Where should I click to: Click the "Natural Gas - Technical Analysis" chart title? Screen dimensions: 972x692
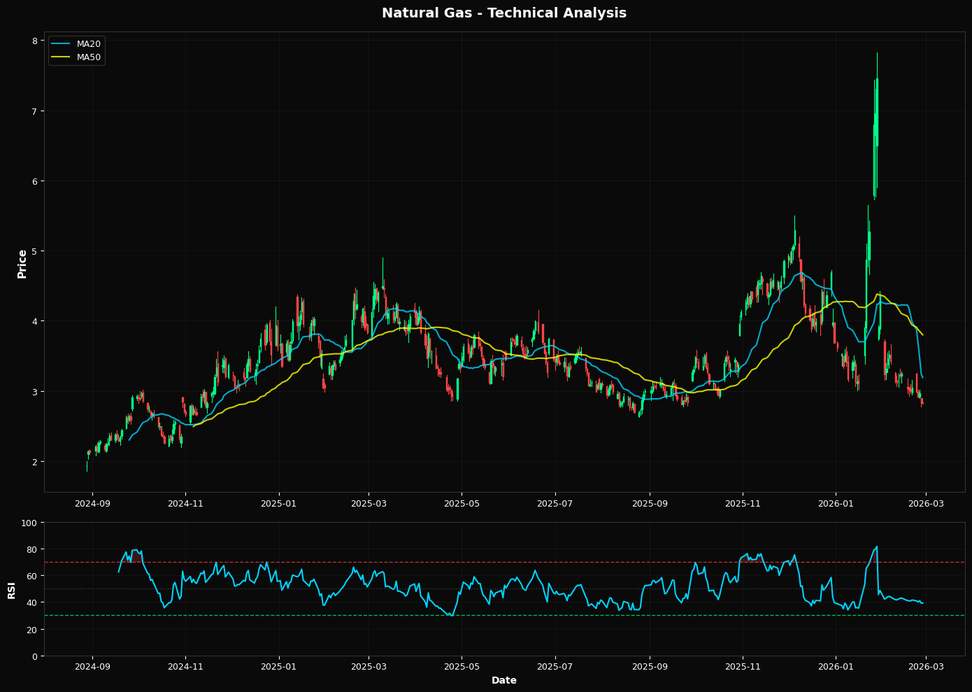coord(503,13)
